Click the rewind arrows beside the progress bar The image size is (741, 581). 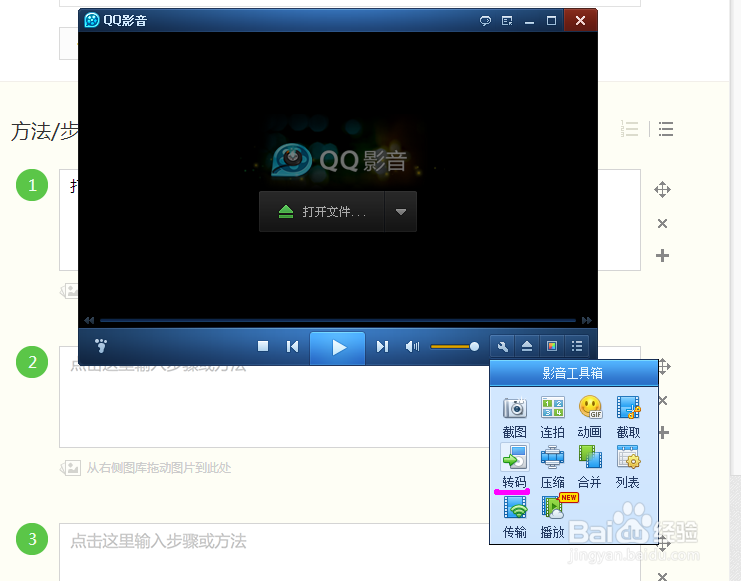click(89, 321)
